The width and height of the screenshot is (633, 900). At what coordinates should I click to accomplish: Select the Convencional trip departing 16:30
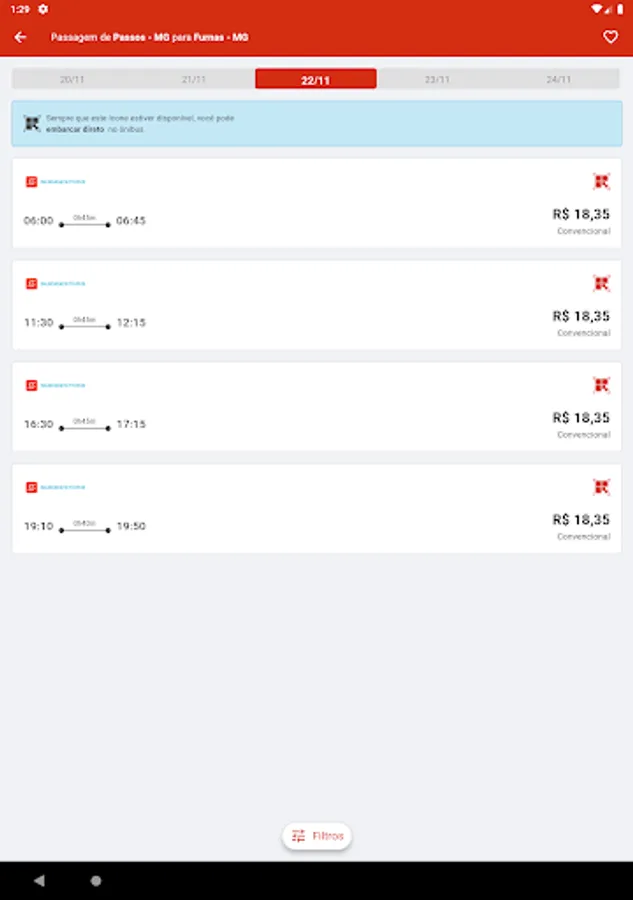(316, 408)
